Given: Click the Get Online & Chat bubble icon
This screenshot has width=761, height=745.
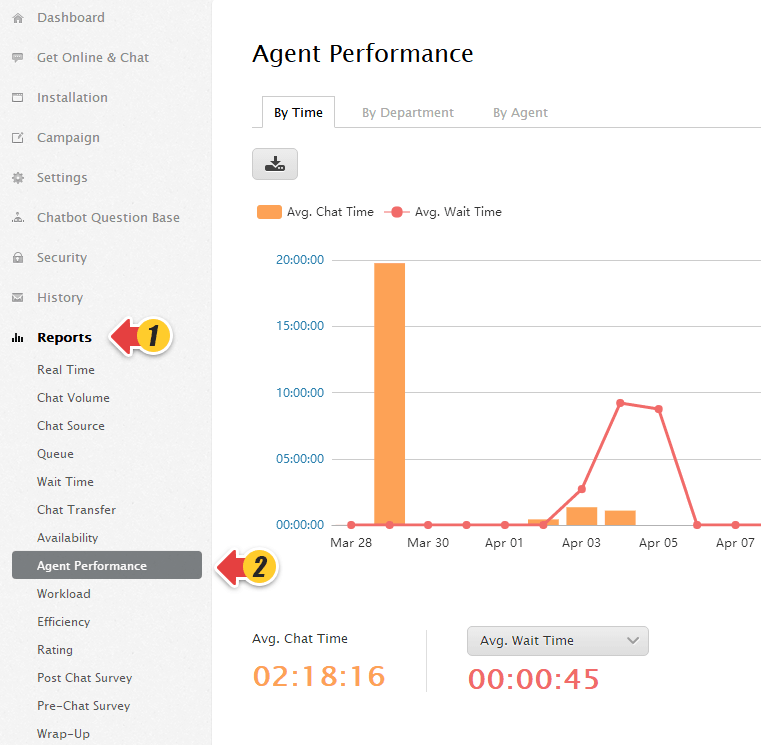Looking at the screenshot, I should coord(17,58).
